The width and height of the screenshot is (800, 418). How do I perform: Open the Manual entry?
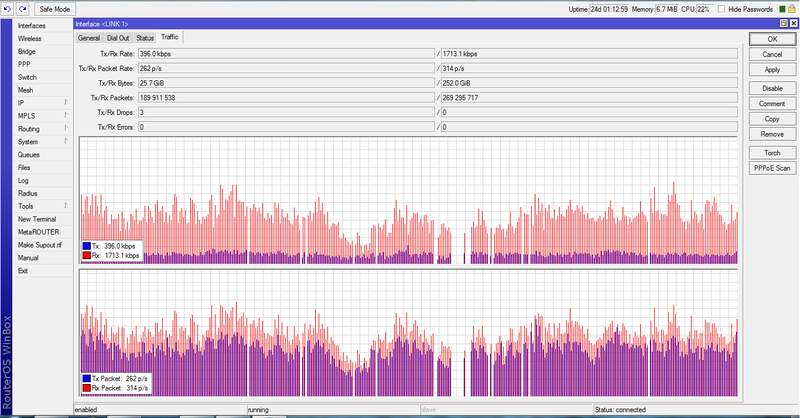[x=28, y=258]
